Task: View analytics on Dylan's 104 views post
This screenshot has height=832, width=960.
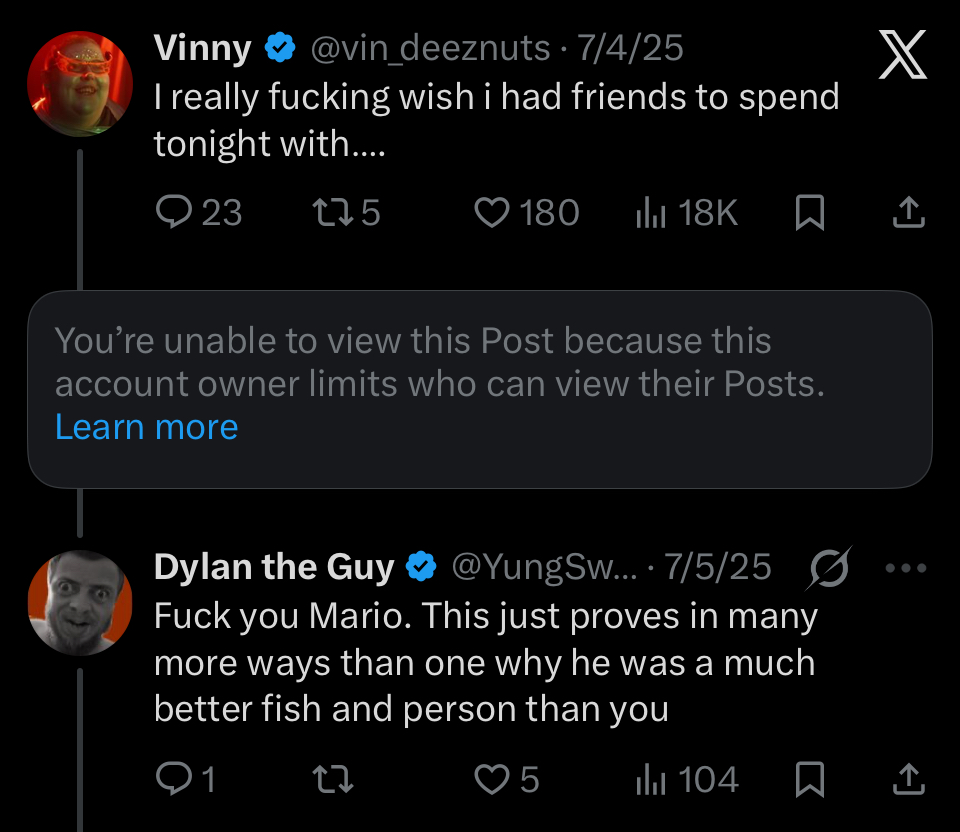Action: pos(651,779)
